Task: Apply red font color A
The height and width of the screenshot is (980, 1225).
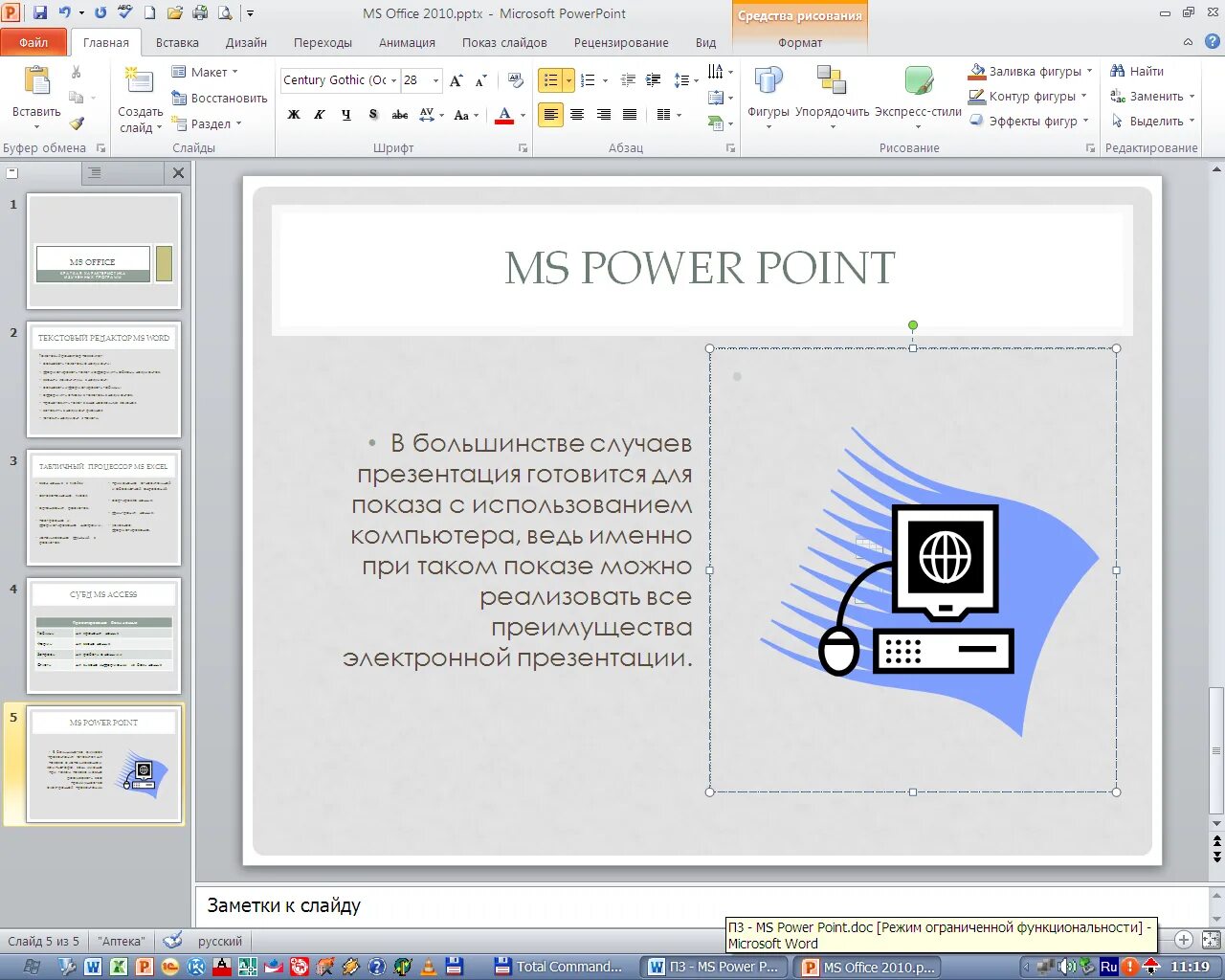Action: [505, 115]
